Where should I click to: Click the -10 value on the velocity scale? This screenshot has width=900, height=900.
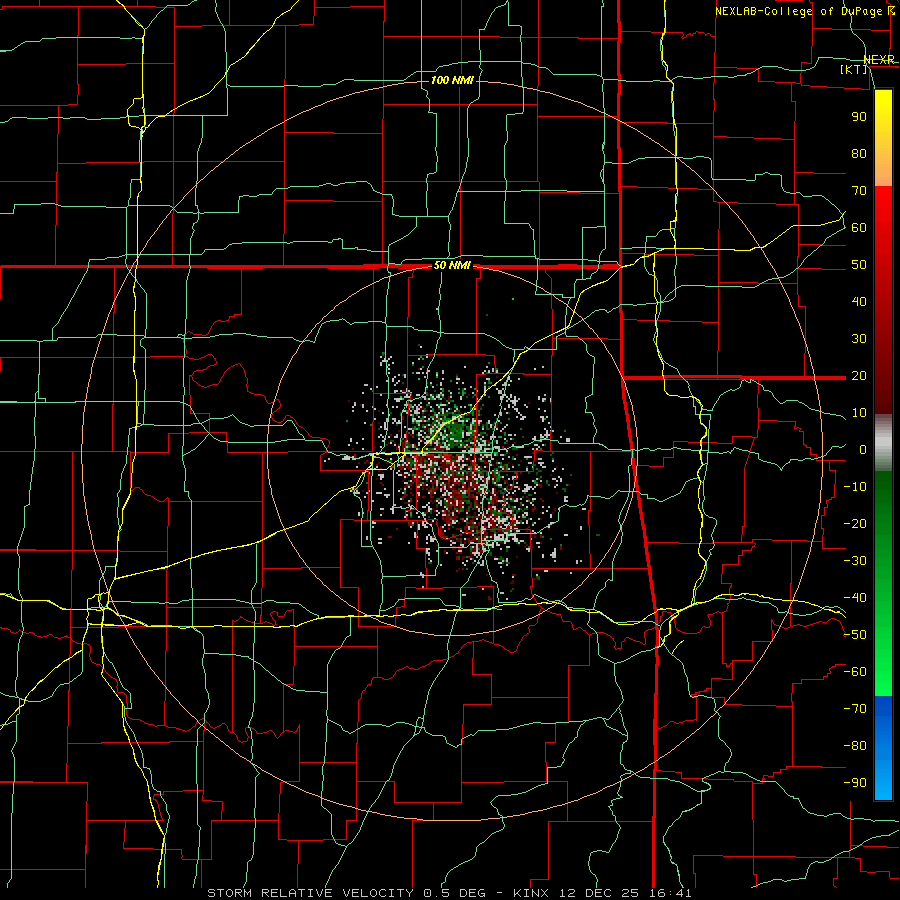(855, 487)
